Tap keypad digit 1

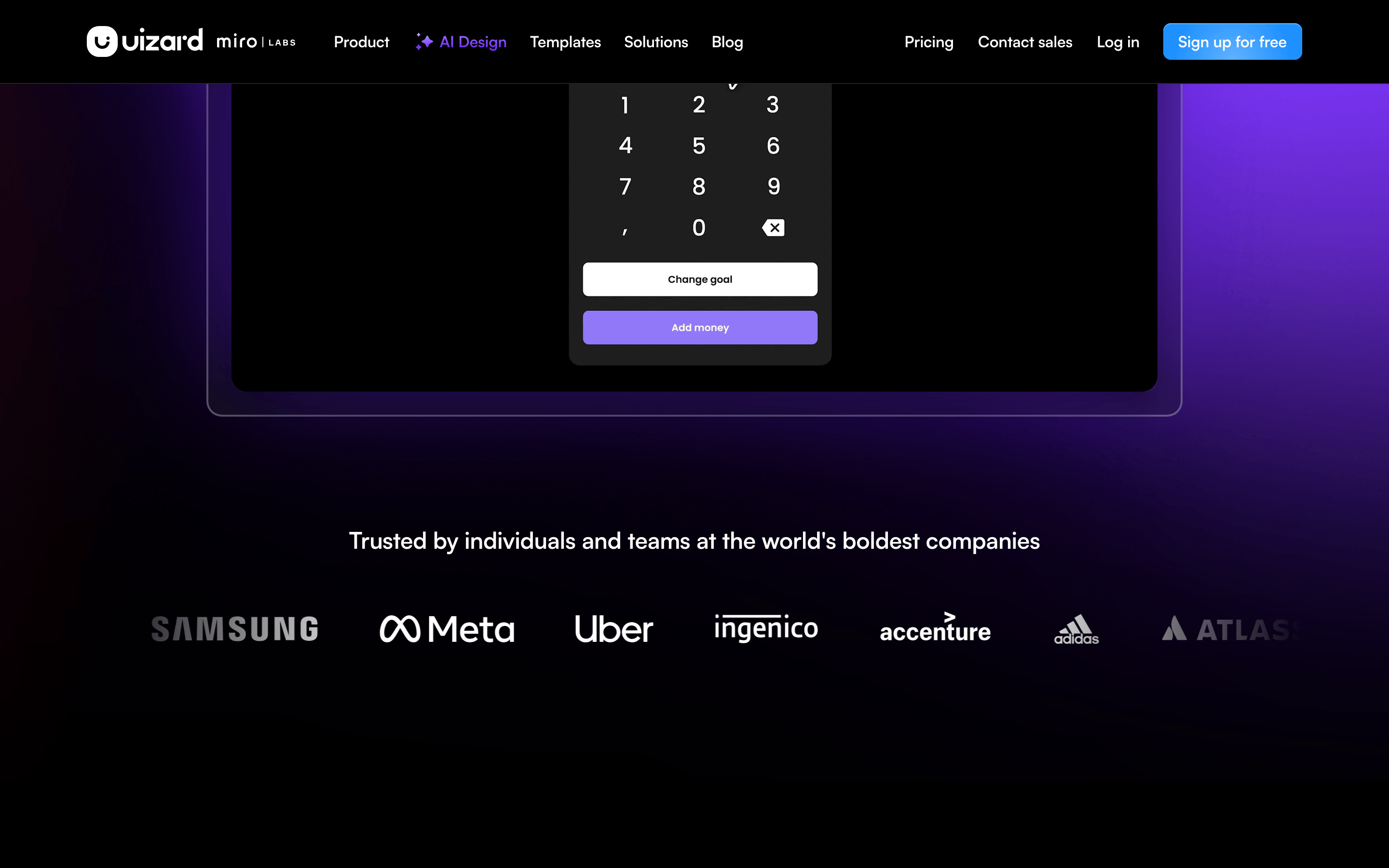[x=625, y=105]
